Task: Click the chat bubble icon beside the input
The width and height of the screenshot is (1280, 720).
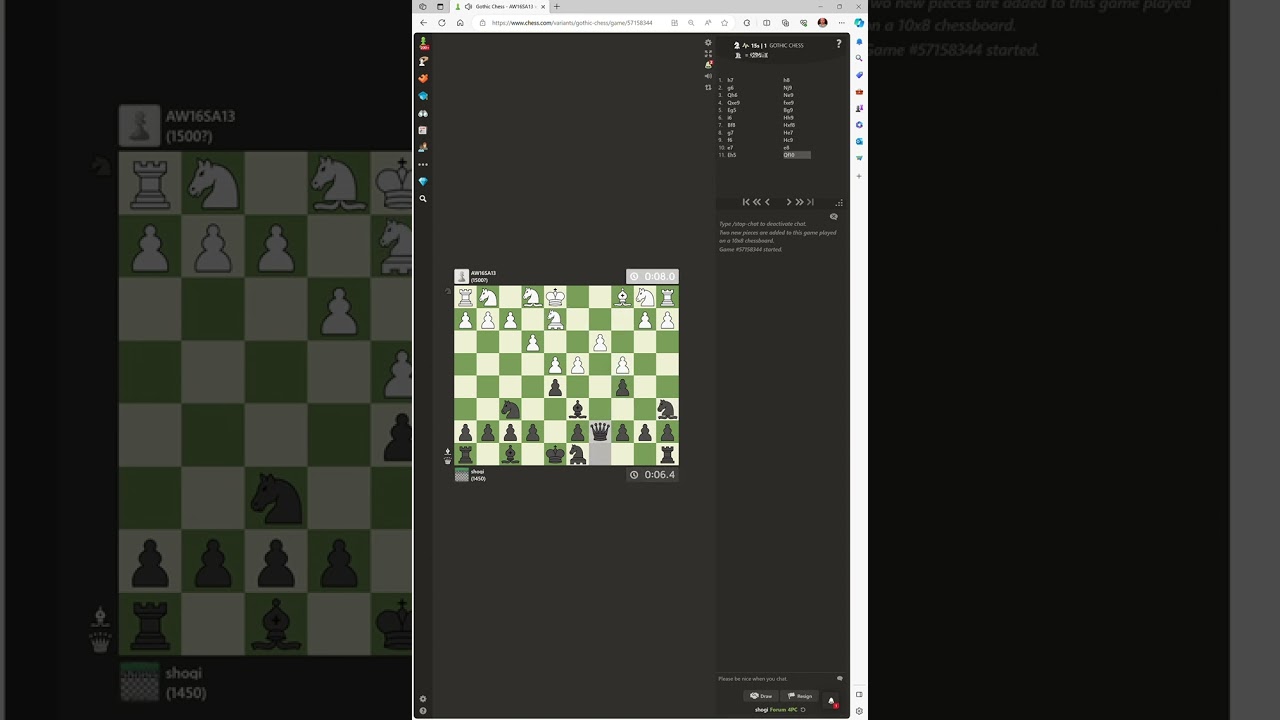Action: 840,679
